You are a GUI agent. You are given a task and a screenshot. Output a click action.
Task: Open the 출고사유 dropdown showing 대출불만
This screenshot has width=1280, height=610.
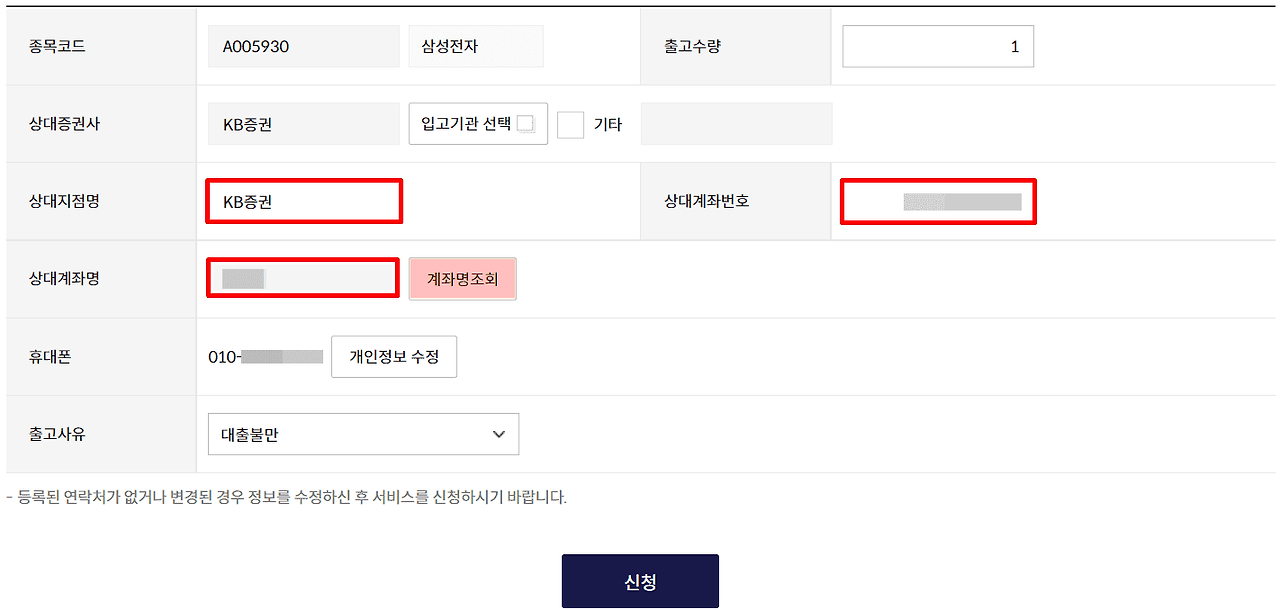click(x=363, y=434)
